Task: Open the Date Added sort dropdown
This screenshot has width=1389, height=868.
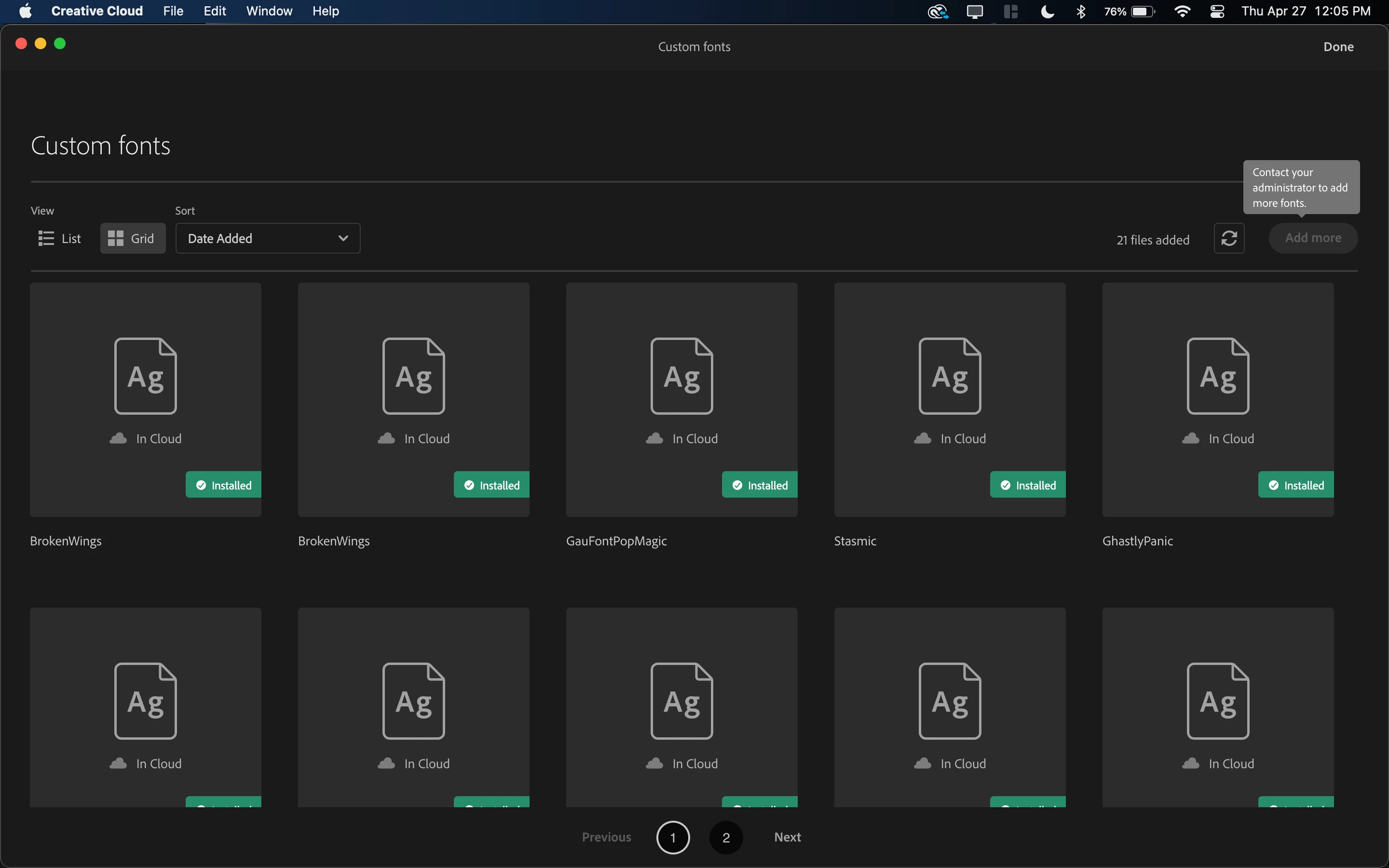Action: coord(268,238)
